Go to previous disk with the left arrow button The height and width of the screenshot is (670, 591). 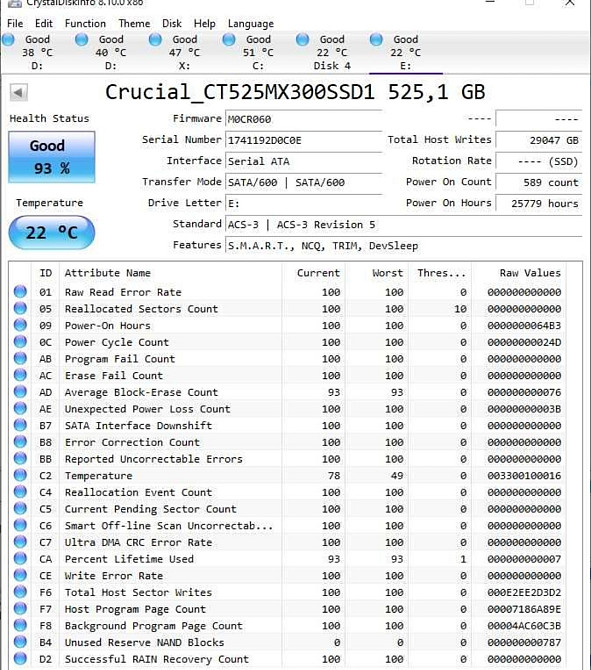pos(18,92)
